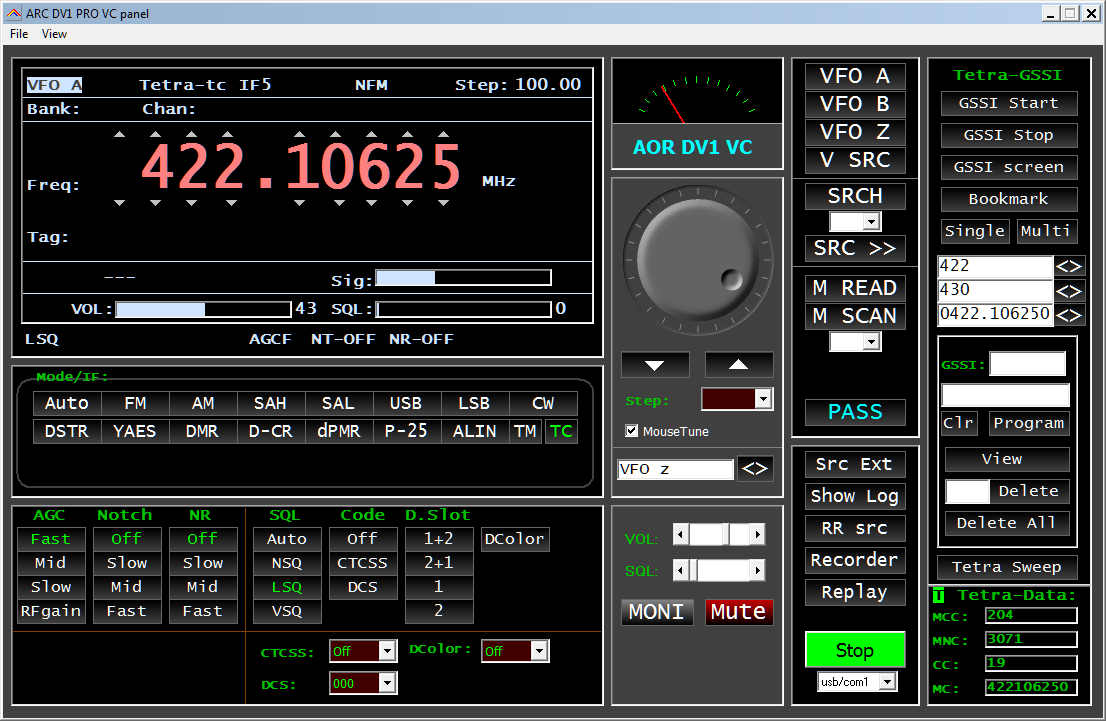Image resolution: width=1106 pixels, height=721 pixels.
Task: Click the down-arrow tune icon below the dial knob
Action: point(655,364)
